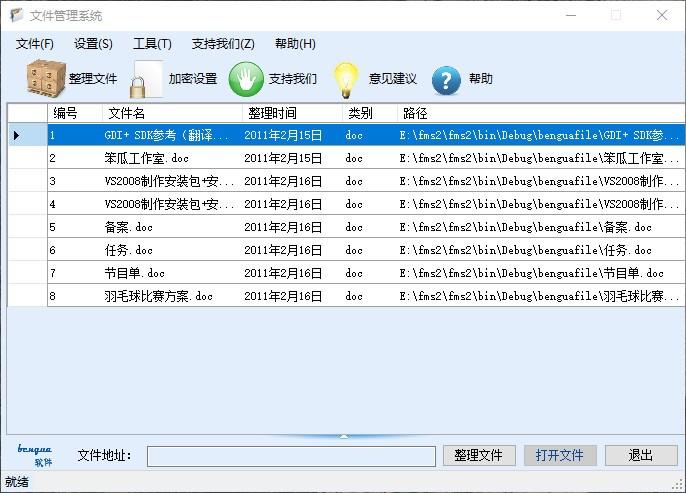Click the file name in row 4
The height and width of the screenshot is (493, 686).
(x=169, y=204)
